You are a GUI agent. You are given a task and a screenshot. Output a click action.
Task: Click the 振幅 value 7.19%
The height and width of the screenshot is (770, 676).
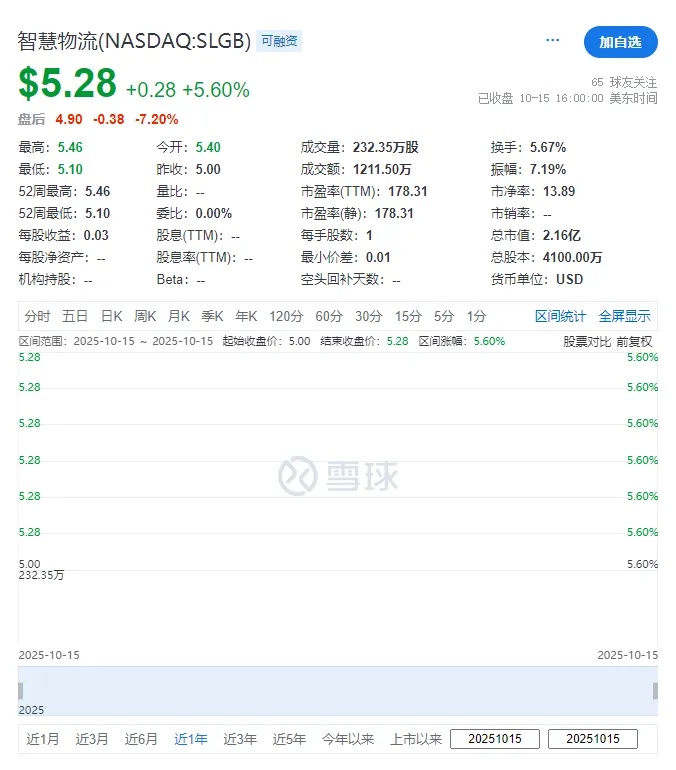(x=548, y=169)
